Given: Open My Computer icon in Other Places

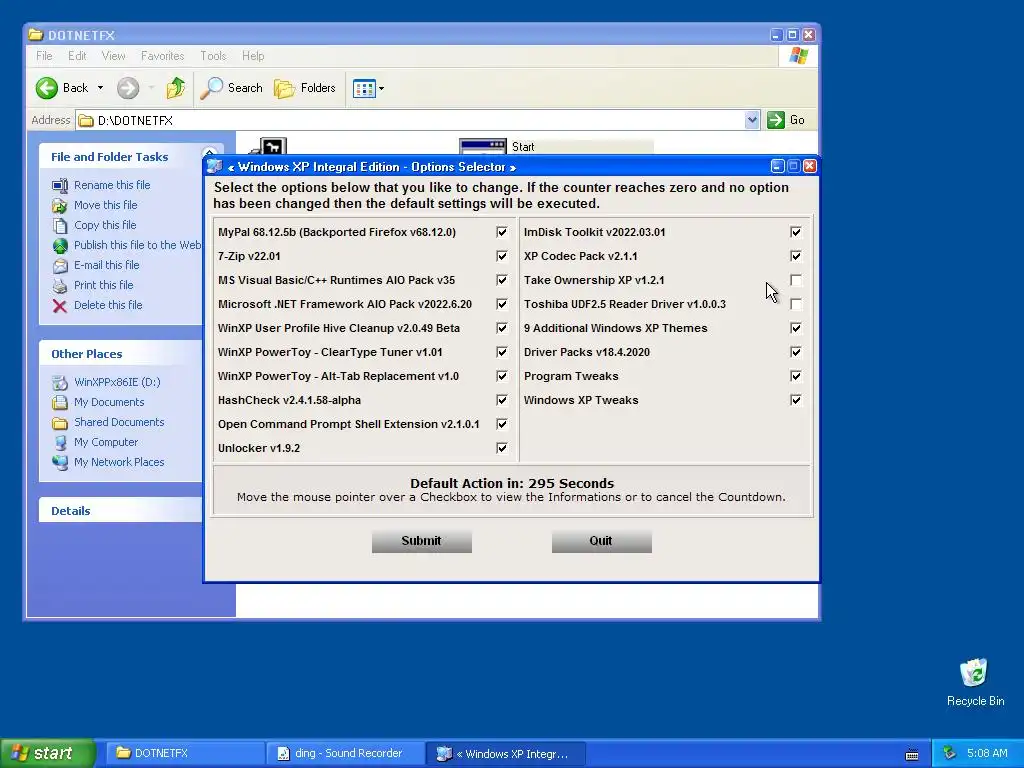Looking at the screenshot, I should (x=59, y=443).
